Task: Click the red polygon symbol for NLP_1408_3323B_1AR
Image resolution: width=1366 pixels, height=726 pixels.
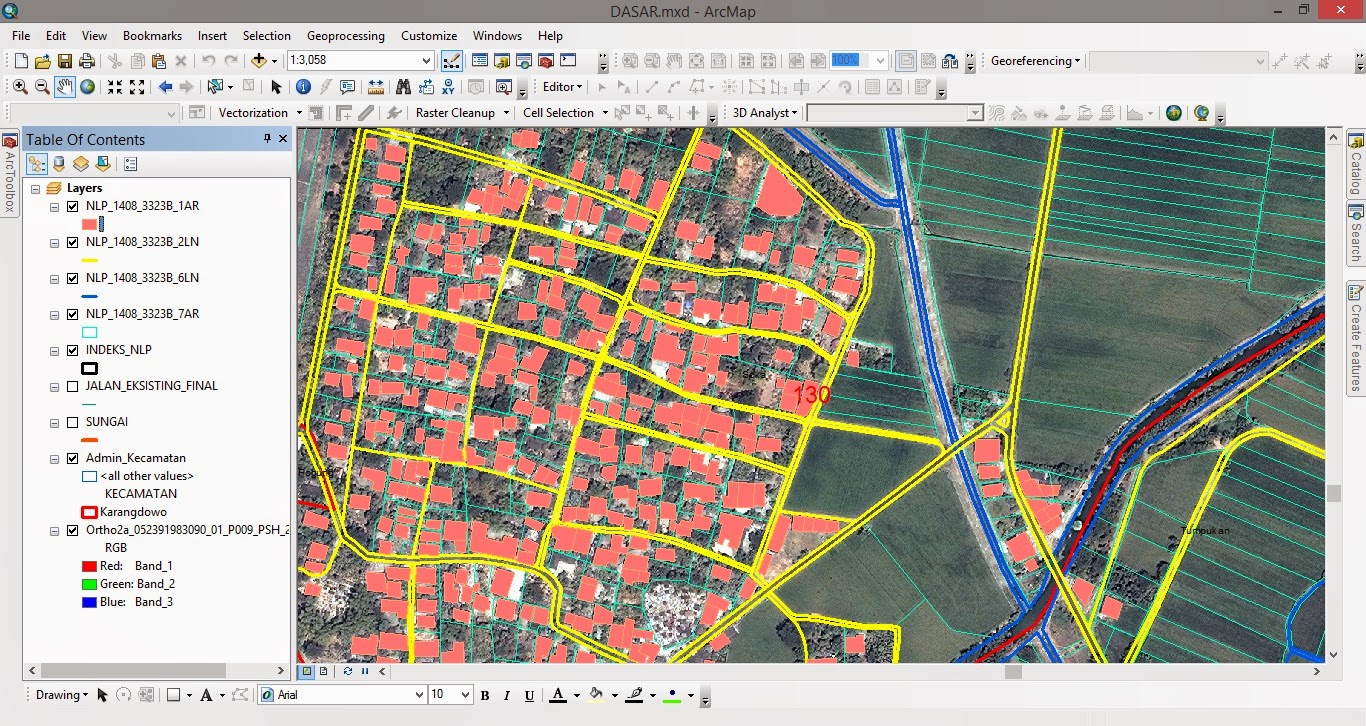Action: (x=89, y=224)
